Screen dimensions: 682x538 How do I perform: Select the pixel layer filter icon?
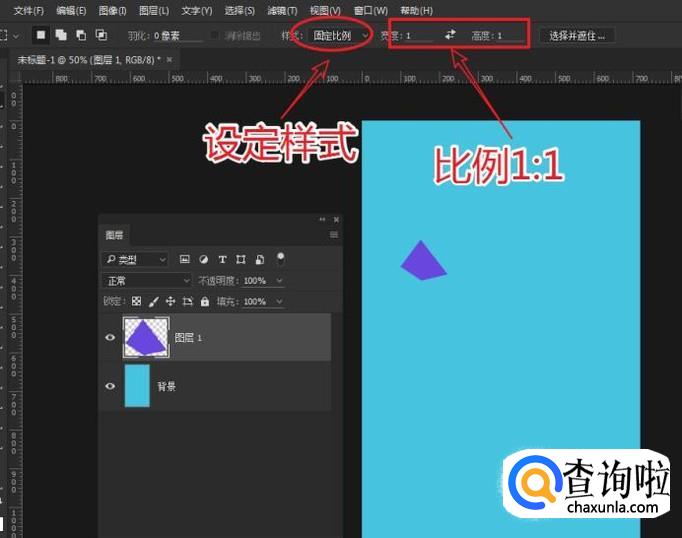coord(184,259)
